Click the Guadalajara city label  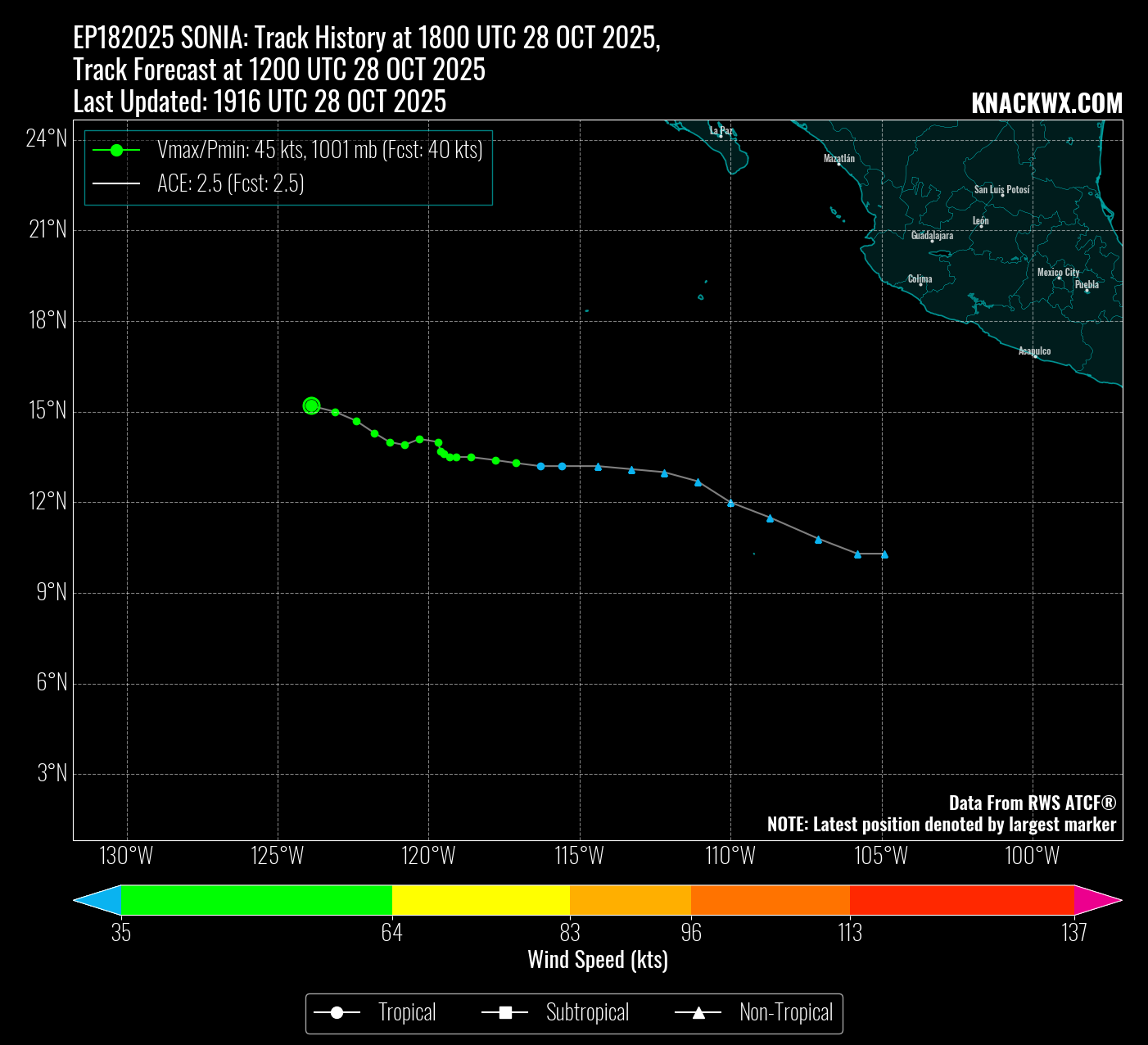click(932, 235)
